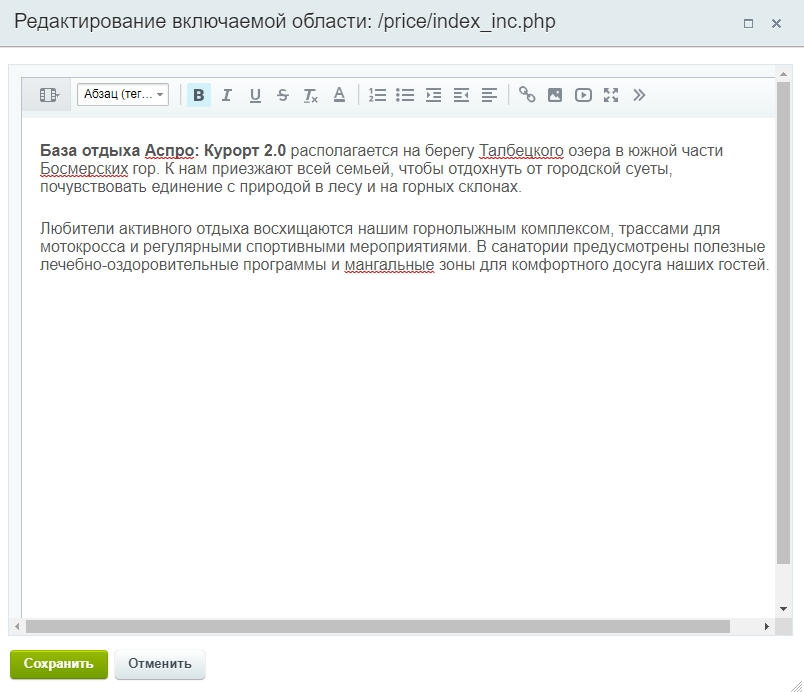Image resolution: width=804 pixels, height=692 pixels.
Task: Toggle italic formatting
Action: tap(227, 95)
